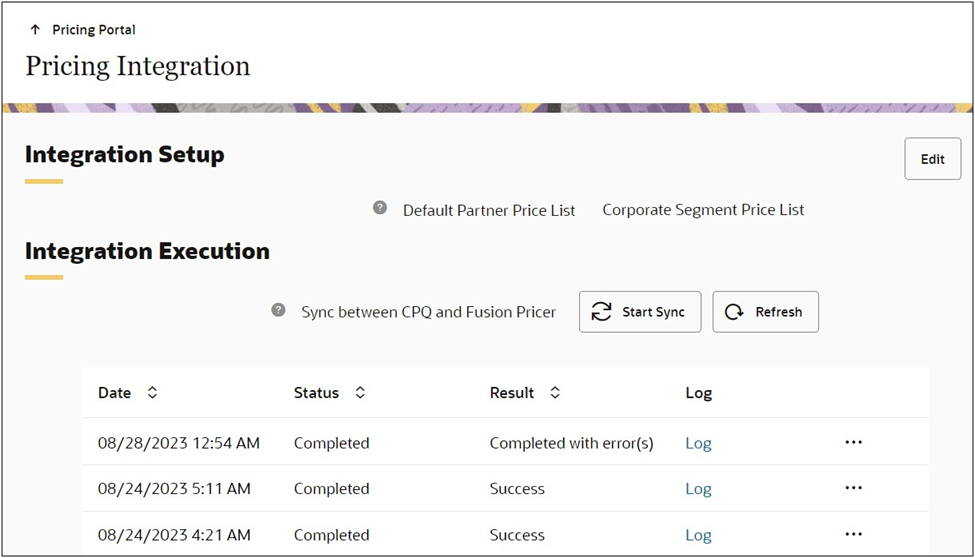Refresh the integration execution list
This screenshot has width=975, height=558.
[x=765, y=312]
